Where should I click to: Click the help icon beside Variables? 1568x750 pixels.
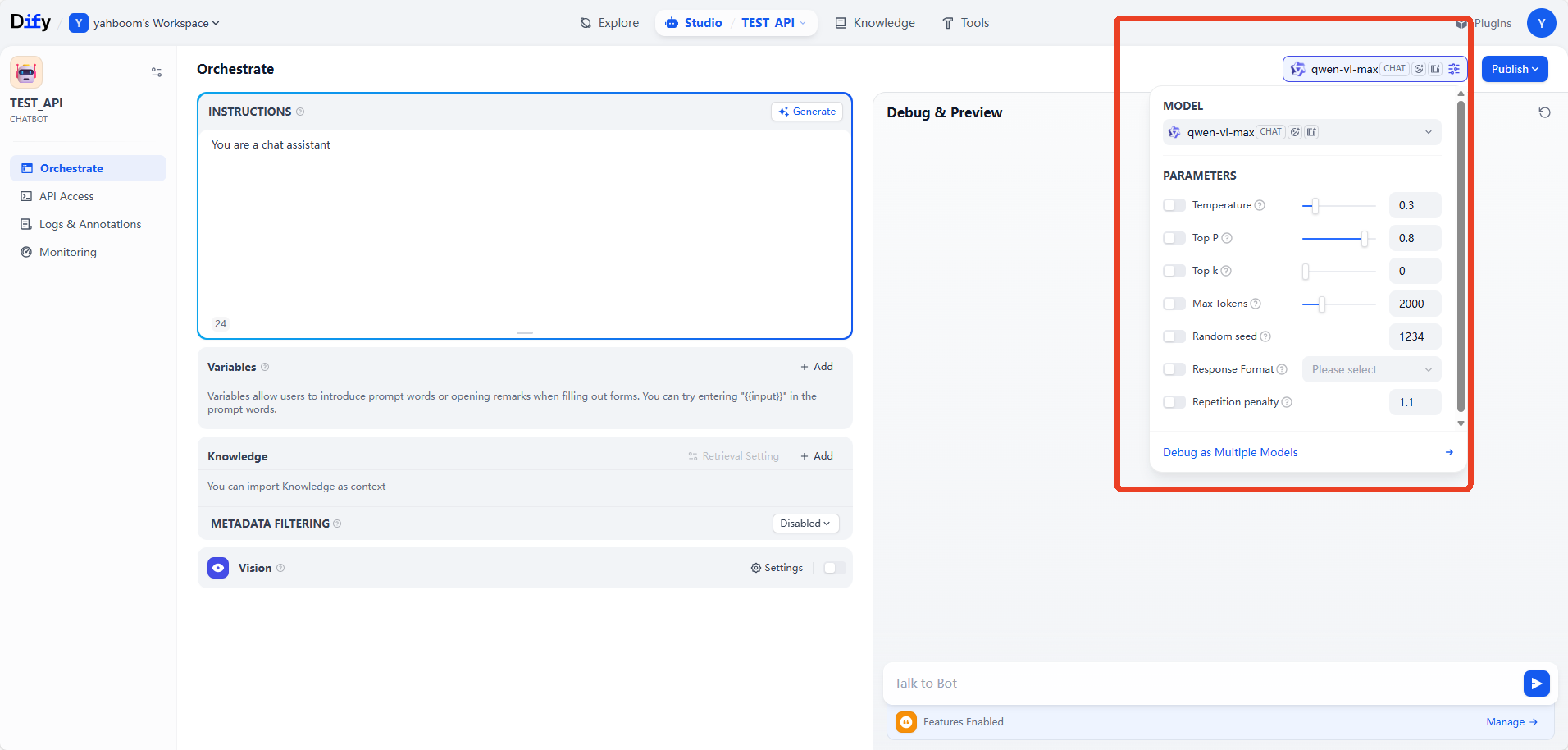(x=265, y=367)
